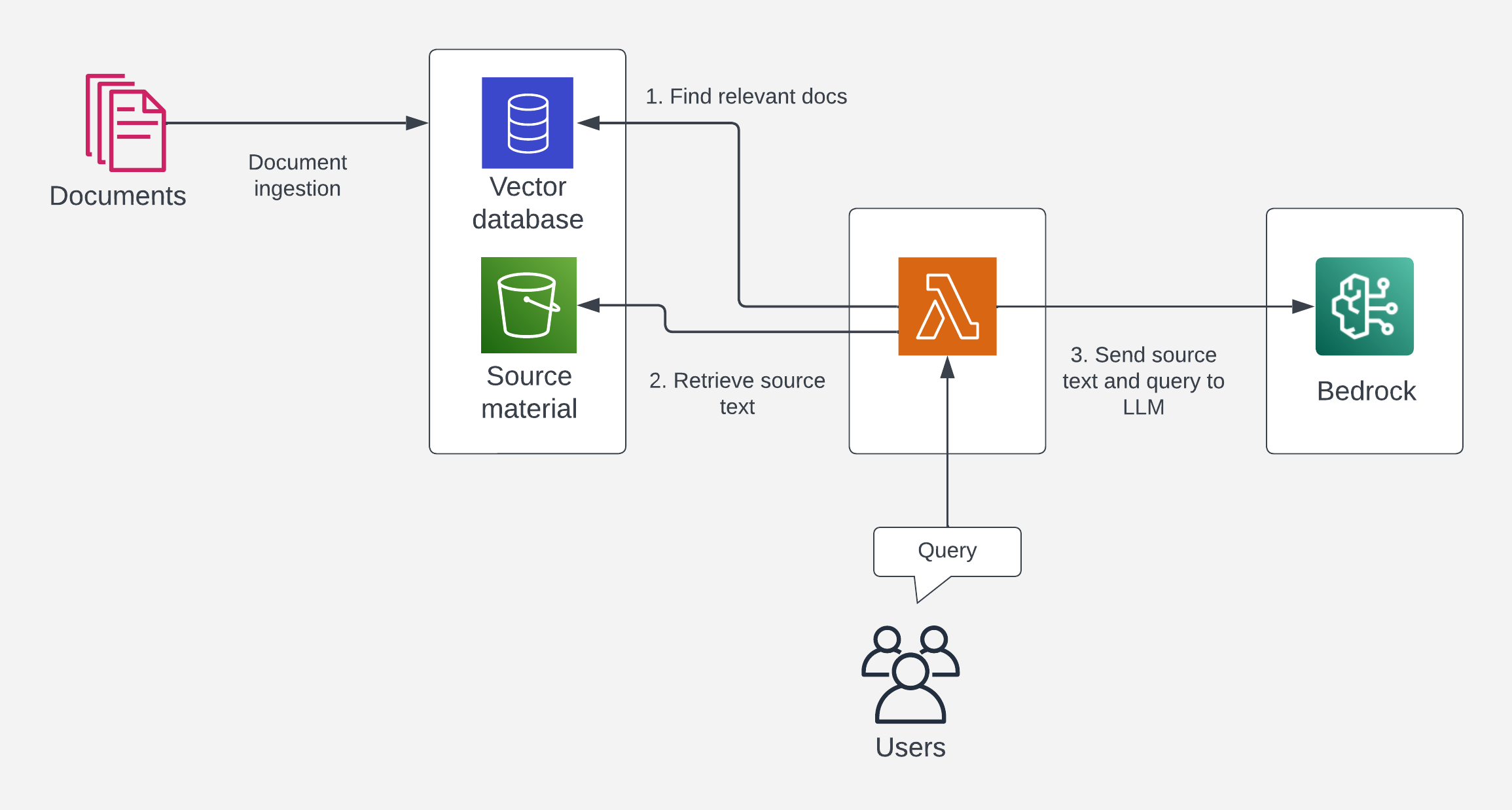Click the 'Bedrock' text label

tap(1366, 391)
